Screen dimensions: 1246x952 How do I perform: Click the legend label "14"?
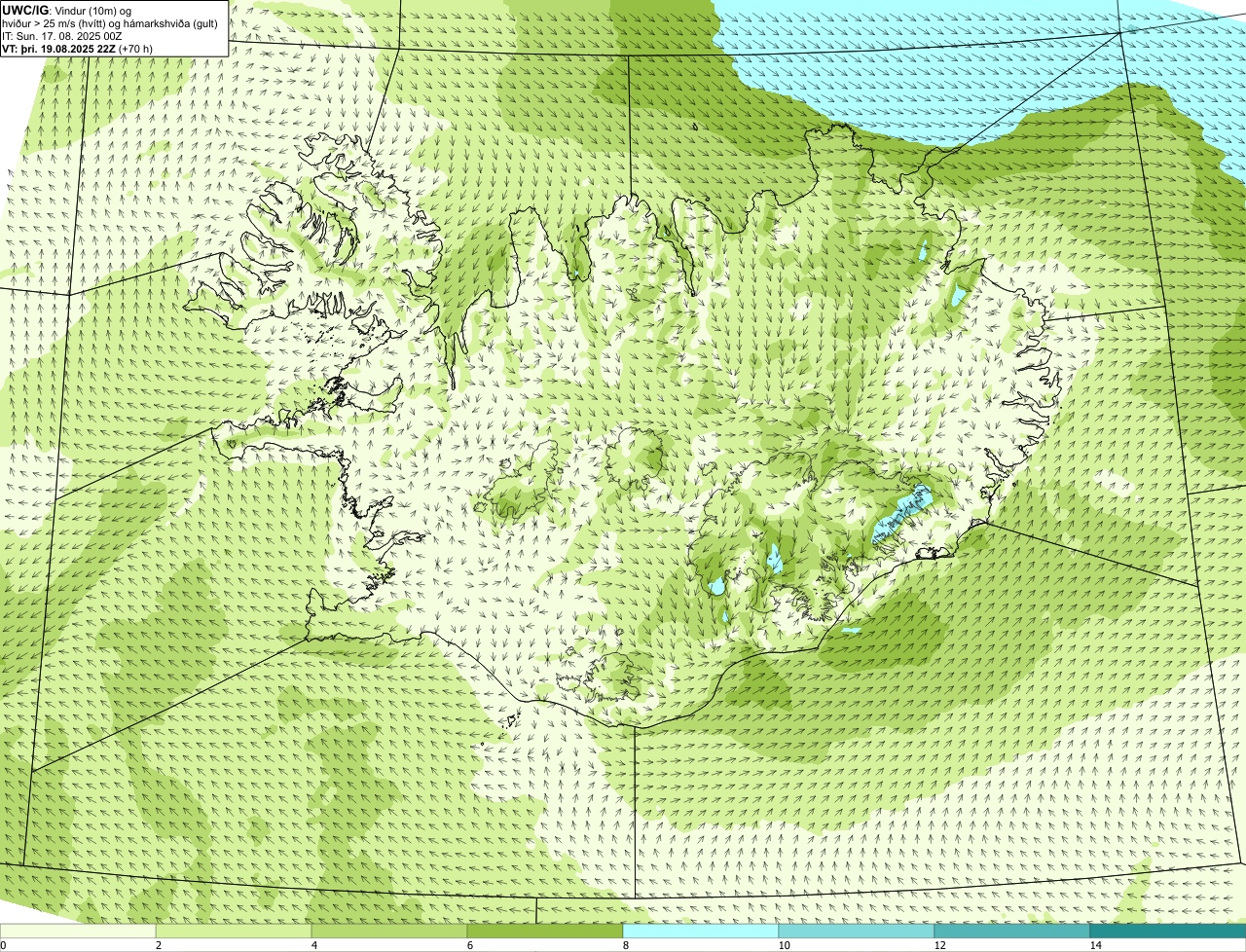click(1095, 945)
